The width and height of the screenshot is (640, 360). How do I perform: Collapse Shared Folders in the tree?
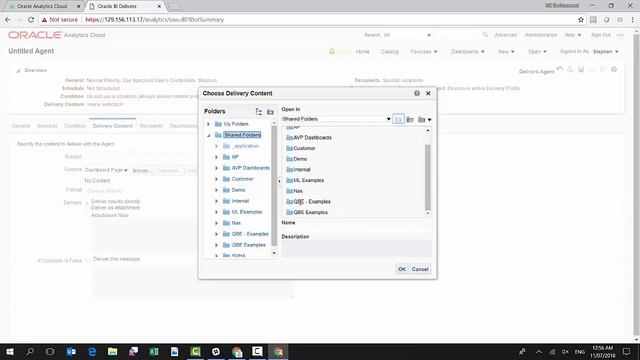[209, 135]
